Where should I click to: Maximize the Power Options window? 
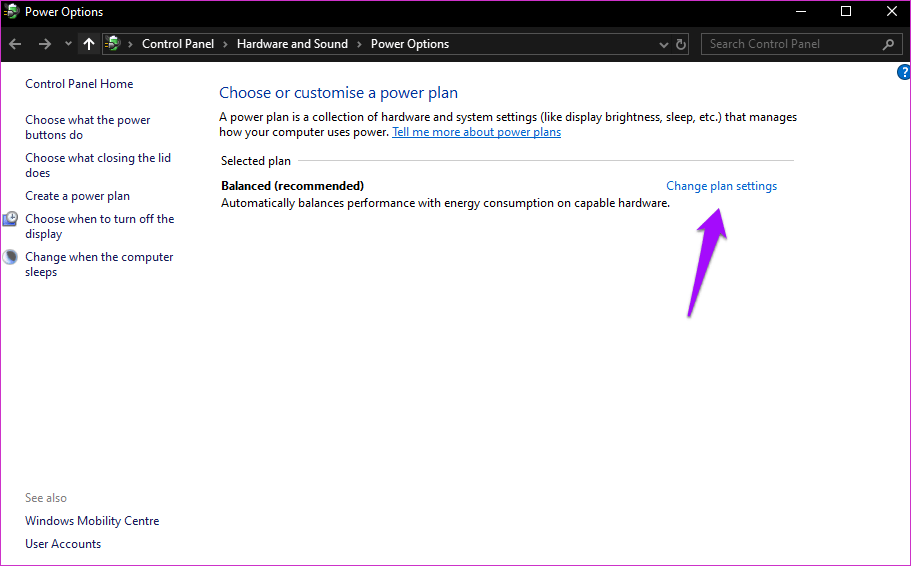[846, 12]
